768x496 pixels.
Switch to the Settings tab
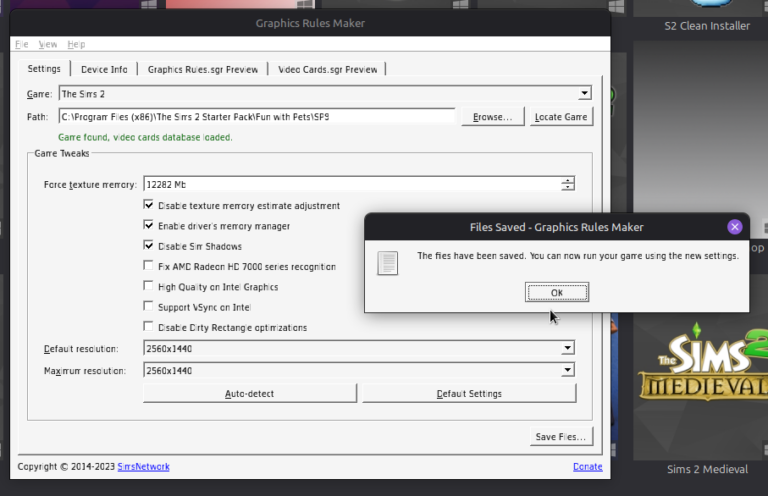pos(44,69)
